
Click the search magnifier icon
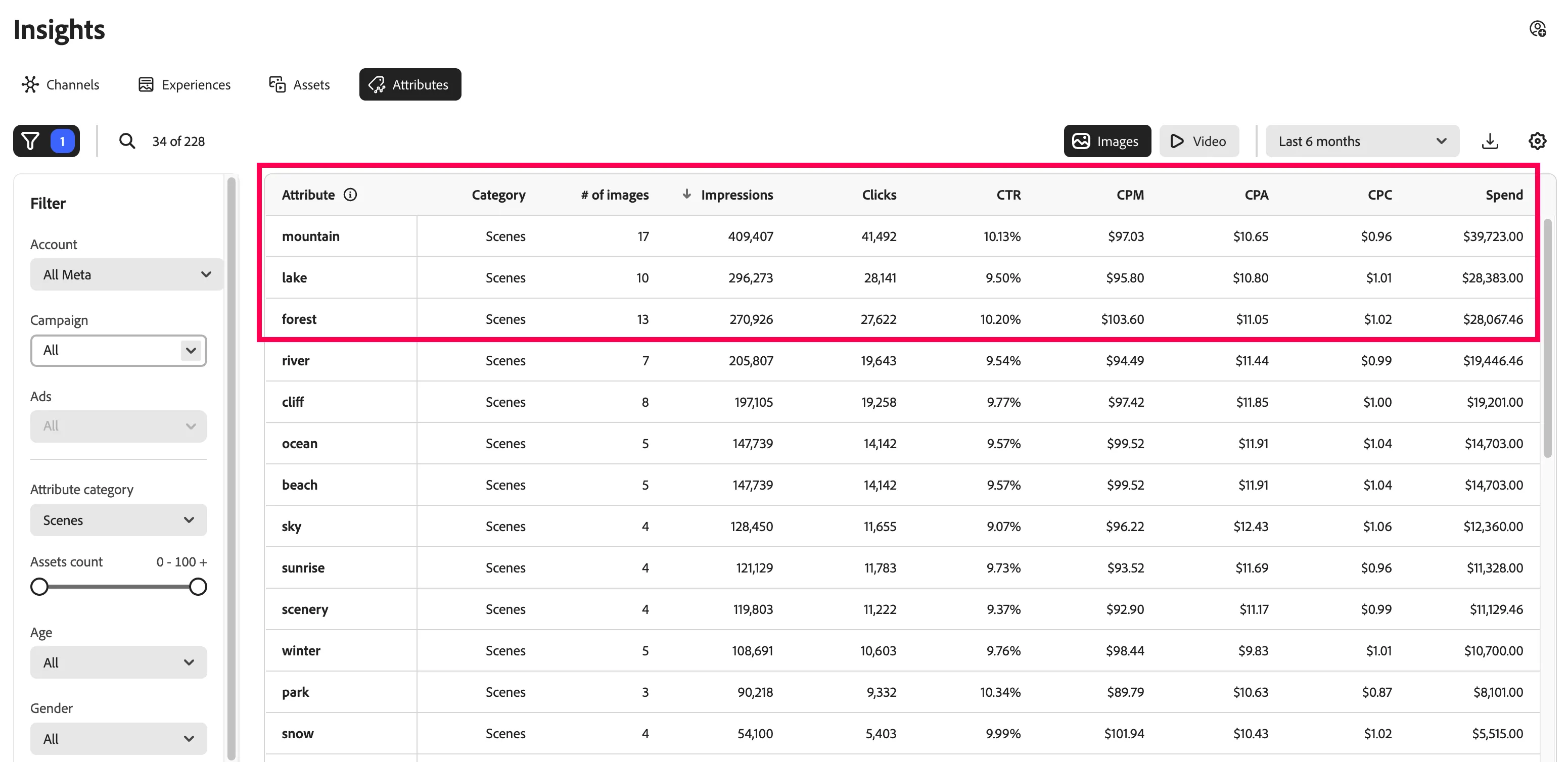click(x=126, y=141)
